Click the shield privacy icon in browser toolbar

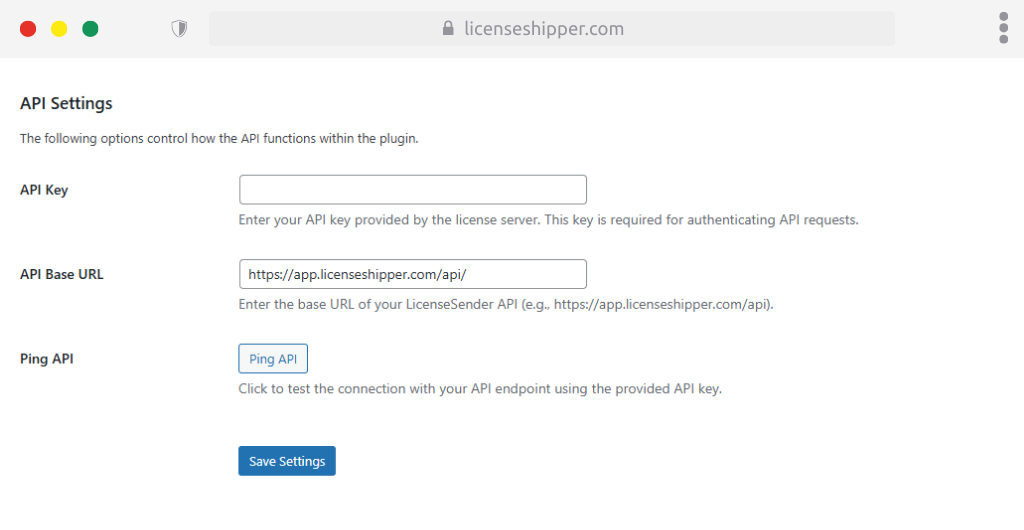coord(180,29)
